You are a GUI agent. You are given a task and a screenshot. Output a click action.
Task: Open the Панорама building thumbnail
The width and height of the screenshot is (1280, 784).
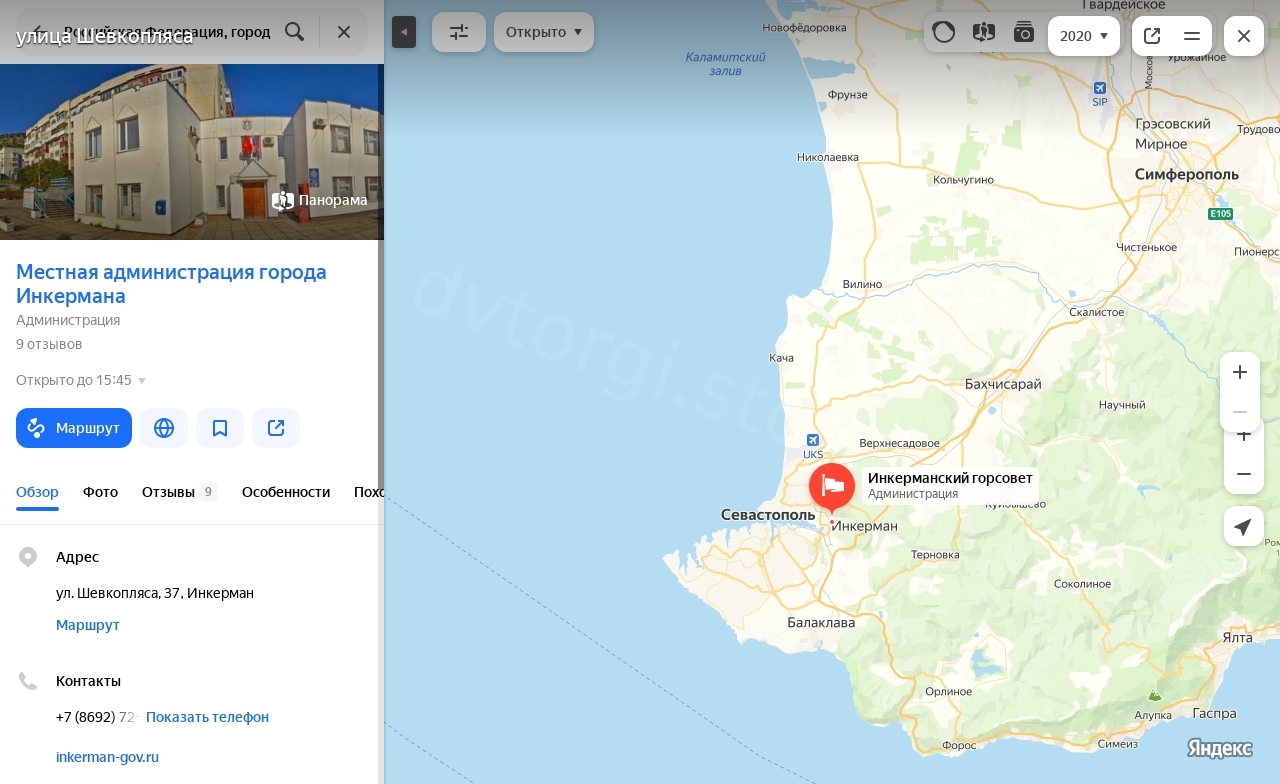point(320,200)
